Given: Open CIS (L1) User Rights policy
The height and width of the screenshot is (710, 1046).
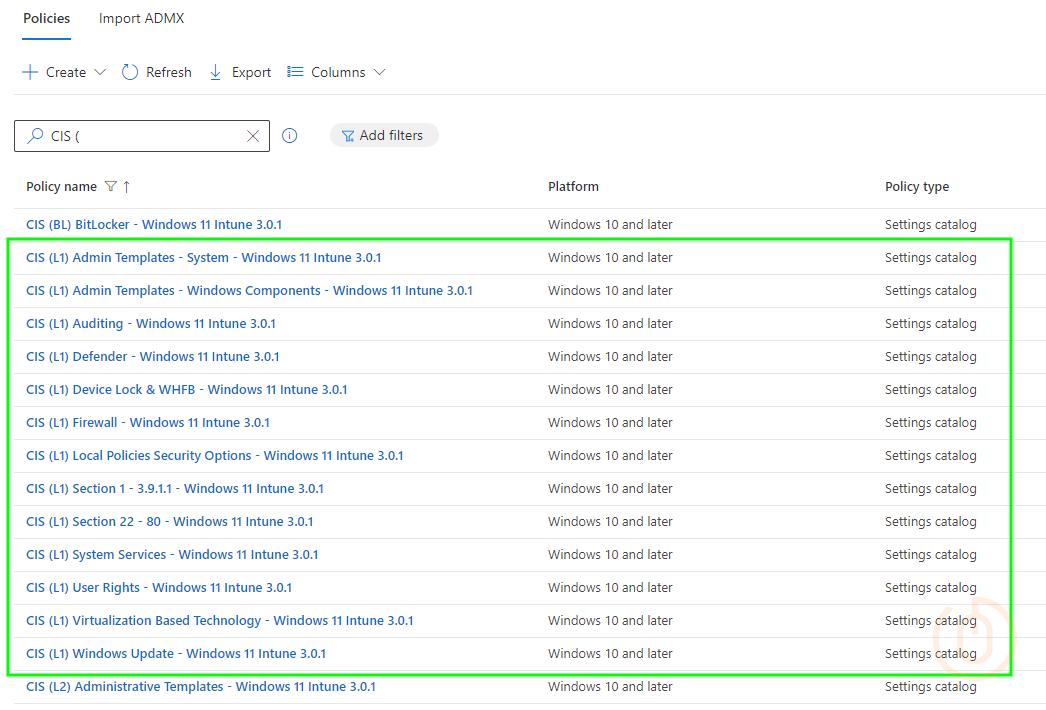Looking at the screenshot, I should coord(159,588).
